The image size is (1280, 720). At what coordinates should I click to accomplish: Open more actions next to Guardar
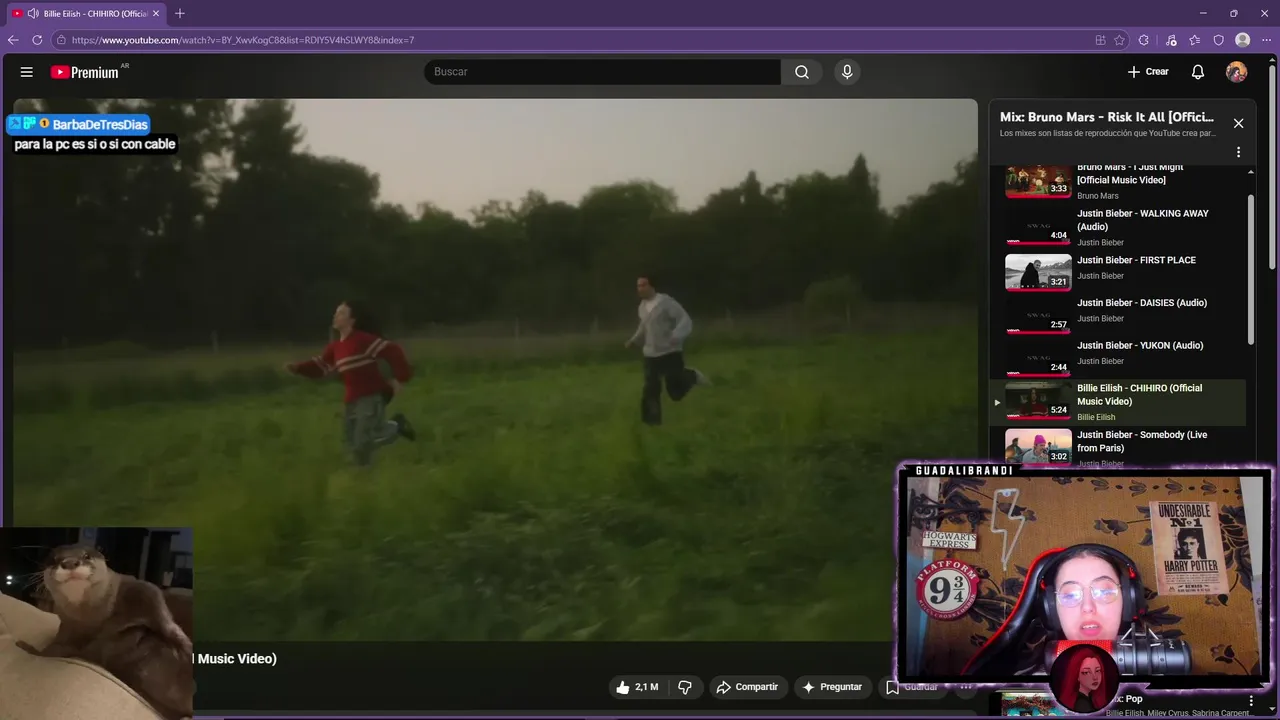tap(965, 687)
